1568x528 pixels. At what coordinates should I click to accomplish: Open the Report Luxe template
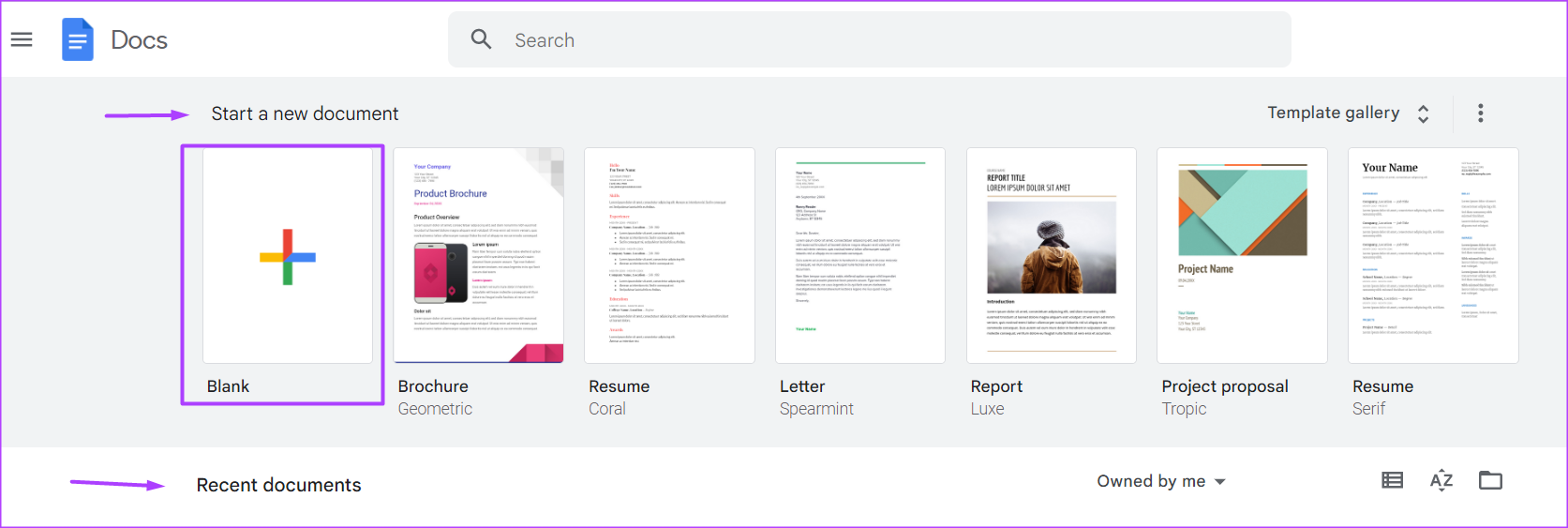(x=1051, y=255)
